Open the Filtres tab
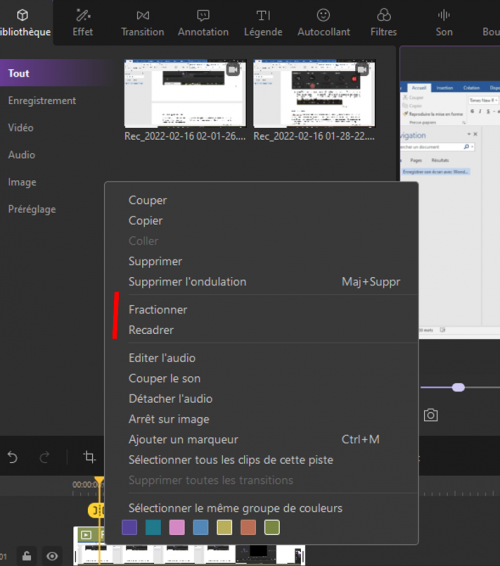The image size is (500, 566). [383, 23]
